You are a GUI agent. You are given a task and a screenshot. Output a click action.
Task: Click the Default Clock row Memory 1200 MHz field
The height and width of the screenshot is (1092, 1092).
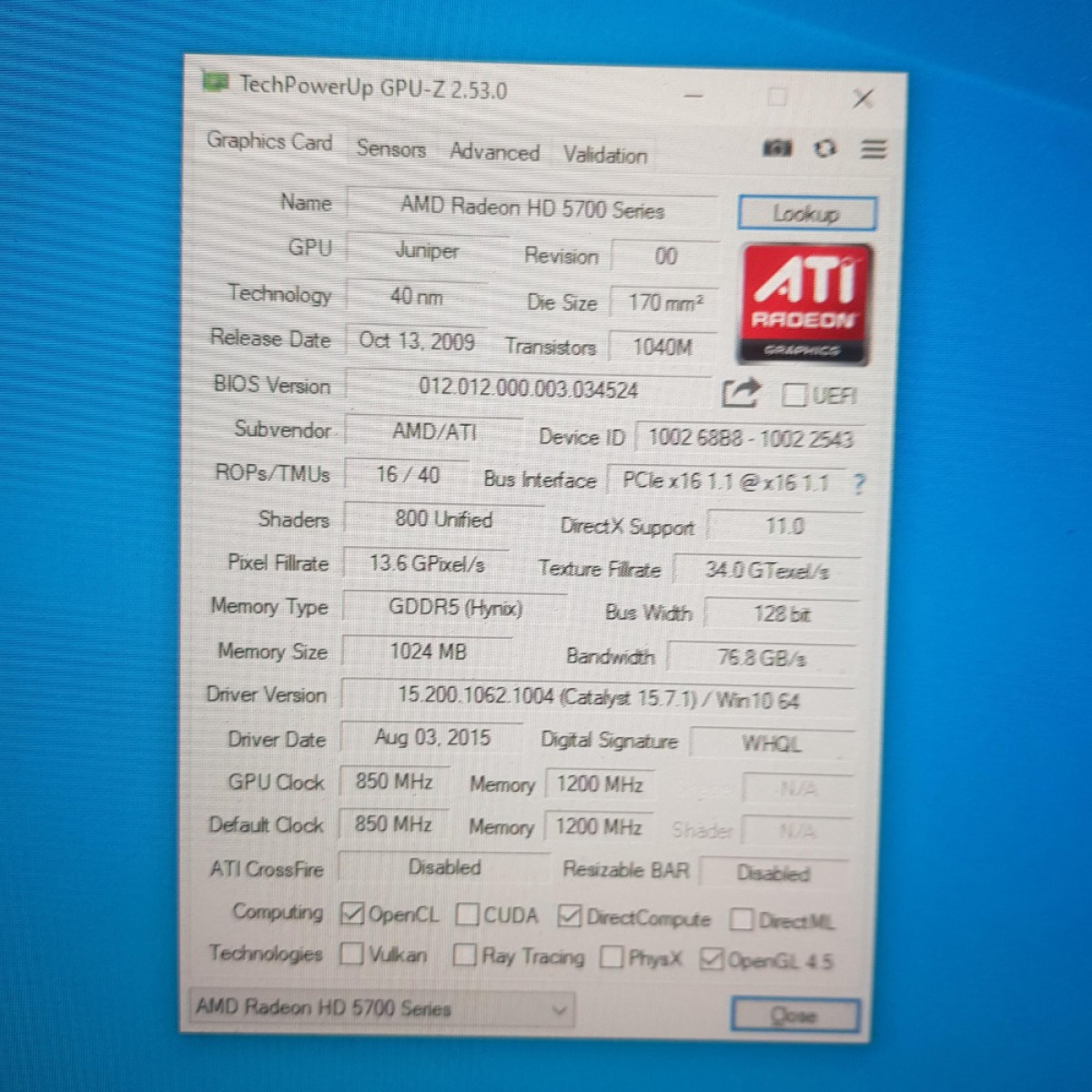tap(599, 827)
